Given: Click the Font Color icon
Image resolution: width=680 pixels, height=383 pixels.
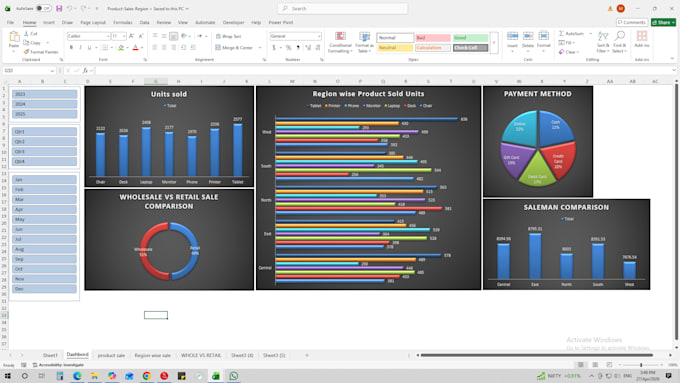Looking at the screenshot, I should click(135, 47).
